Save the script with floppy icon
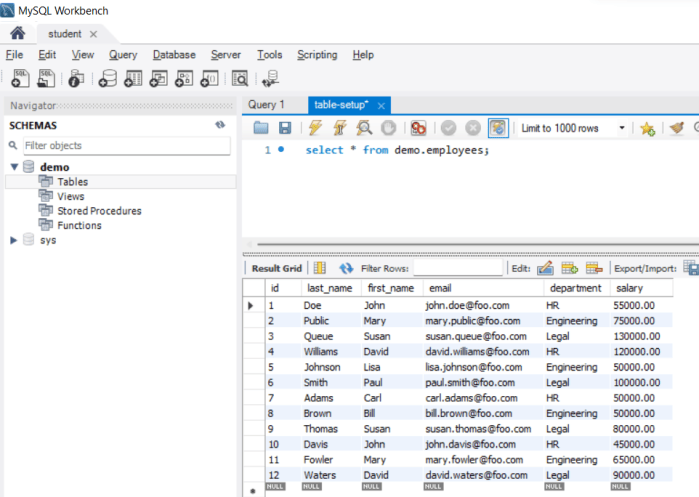 (x=285, y=128)
